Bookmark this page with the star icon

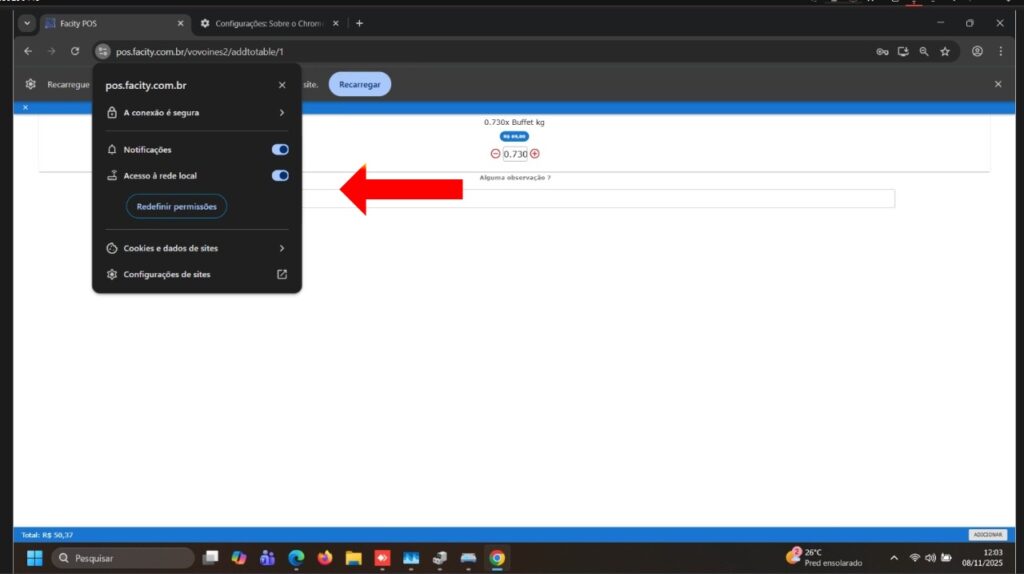(x=945, y=51)
